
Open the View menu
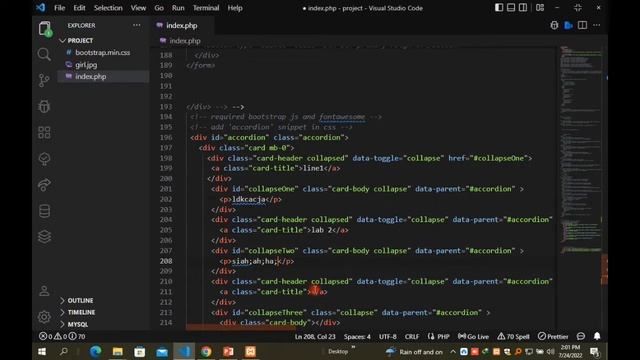(138, 8)
